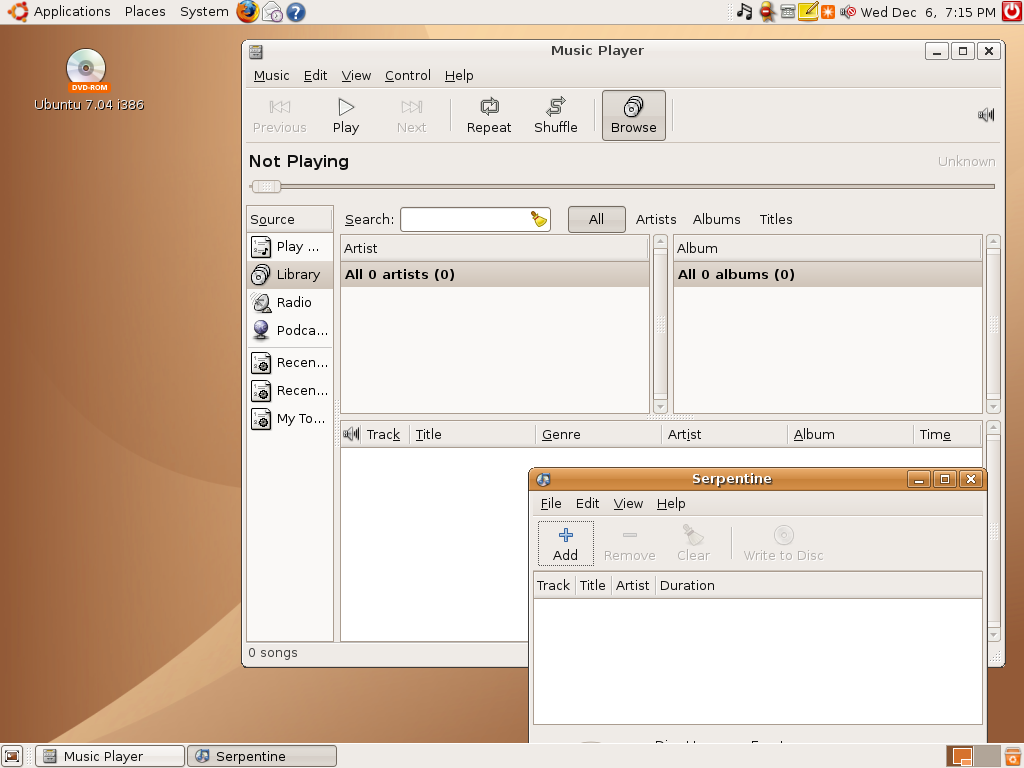This screenshot has height=768, width=1024.
Task: Select the 'All 0 artists (0)' row
Action: click(494, 274)
